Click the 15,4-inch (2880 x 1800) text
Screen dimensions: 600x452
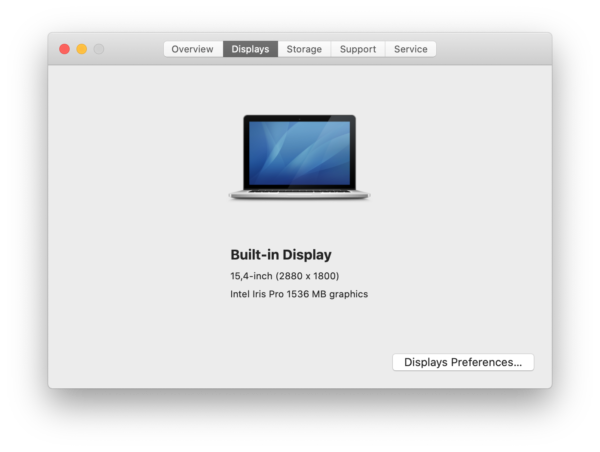(285, 276)
